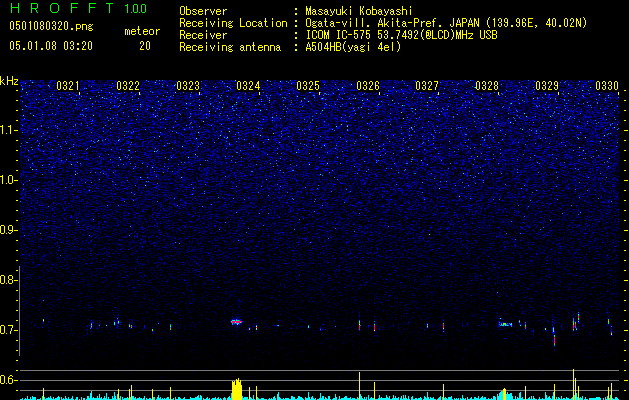Click the kHz axis unit label
This screenshot has width=629, height=400.
coord(9,81)
